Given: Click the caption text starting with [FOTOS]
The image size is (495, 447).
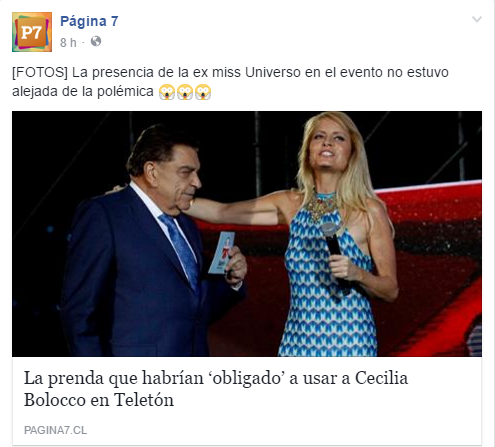Looking at the screenshot, I should [x=230, y=82].
